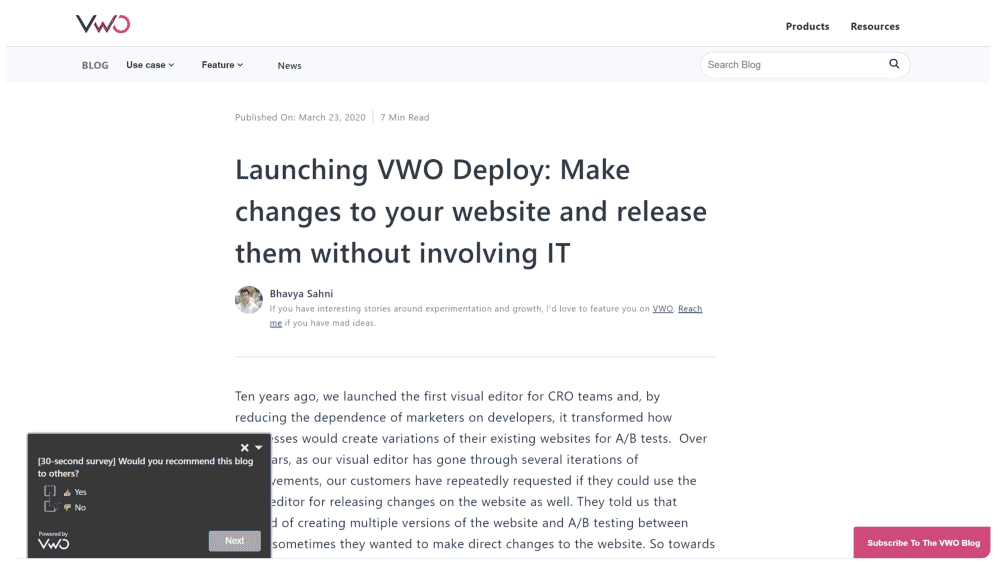This screenshot has width=1000, height=562.
Task: Click the thumbs down icon beside No
Action: click(67, 508)
